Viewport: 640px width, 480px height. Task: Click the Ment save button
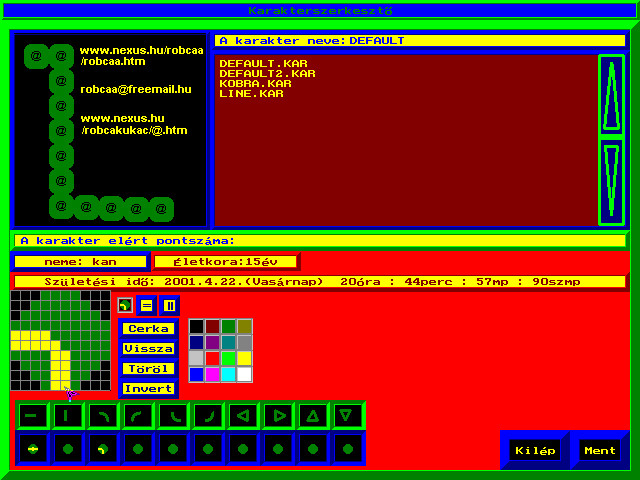600,451
